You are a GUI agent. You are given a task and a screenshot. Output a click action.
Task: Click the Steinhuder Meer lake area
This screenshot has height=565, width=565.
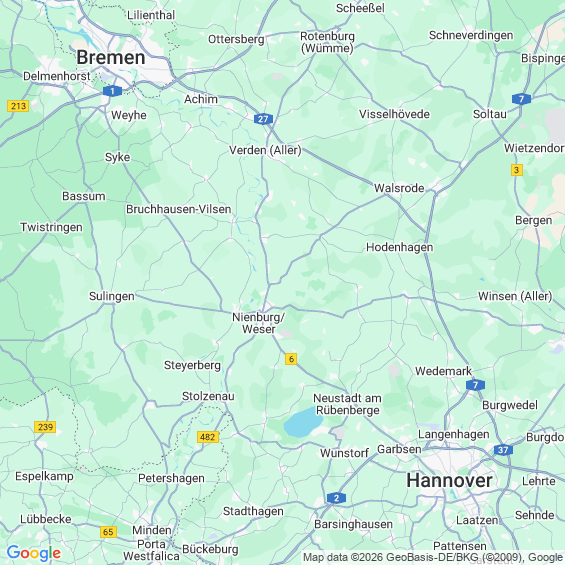click(303, 422)
